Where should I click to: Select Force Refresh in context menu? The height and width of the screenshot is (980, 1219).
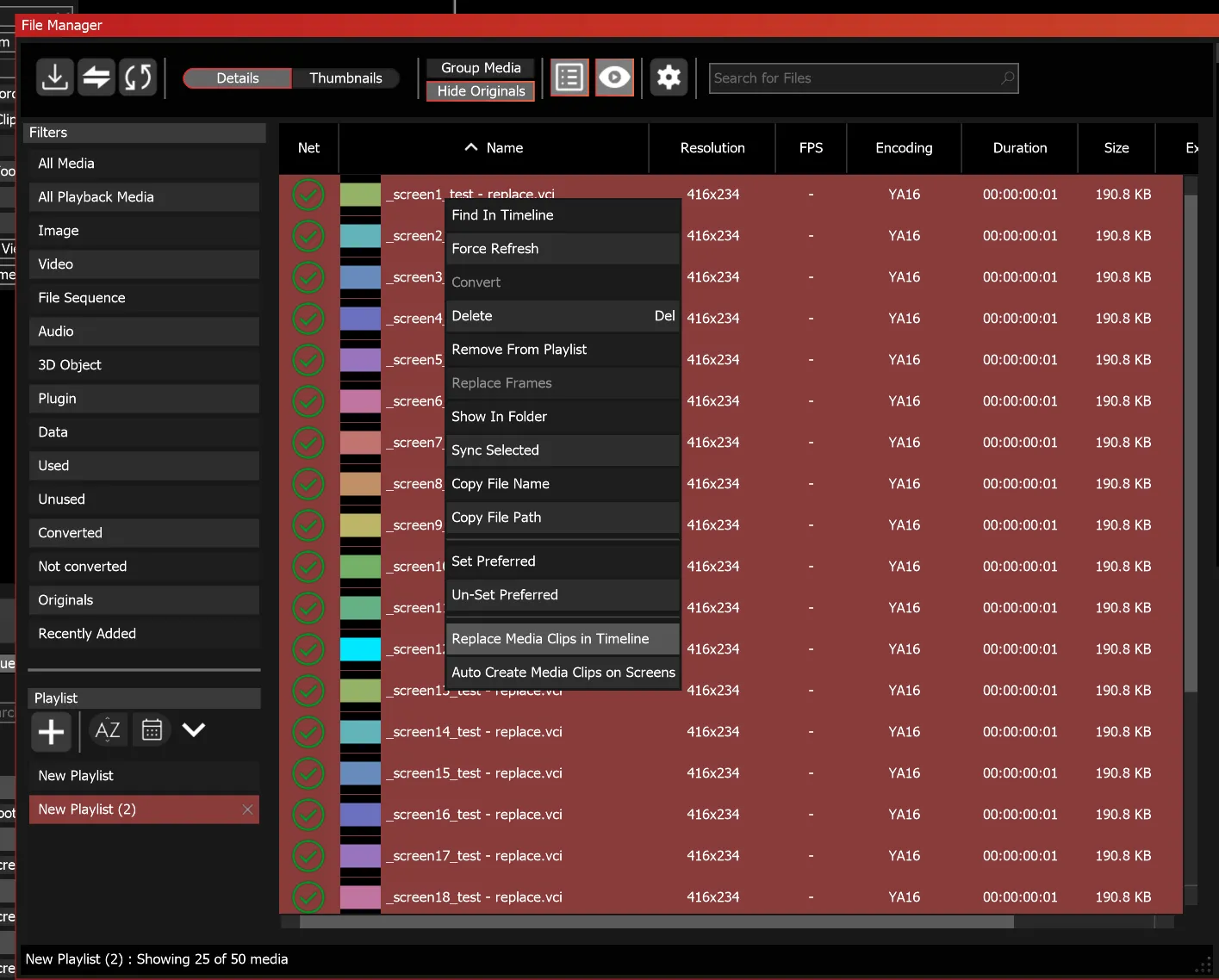click(x=563, y=249)
